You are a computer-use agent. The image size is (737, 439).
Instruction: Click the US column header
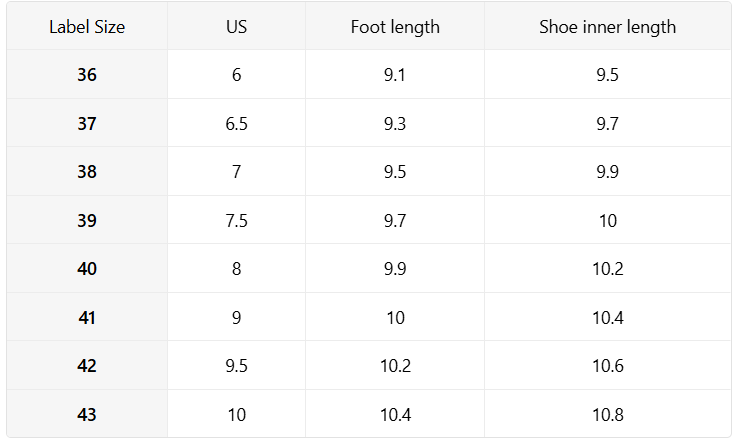236,27
